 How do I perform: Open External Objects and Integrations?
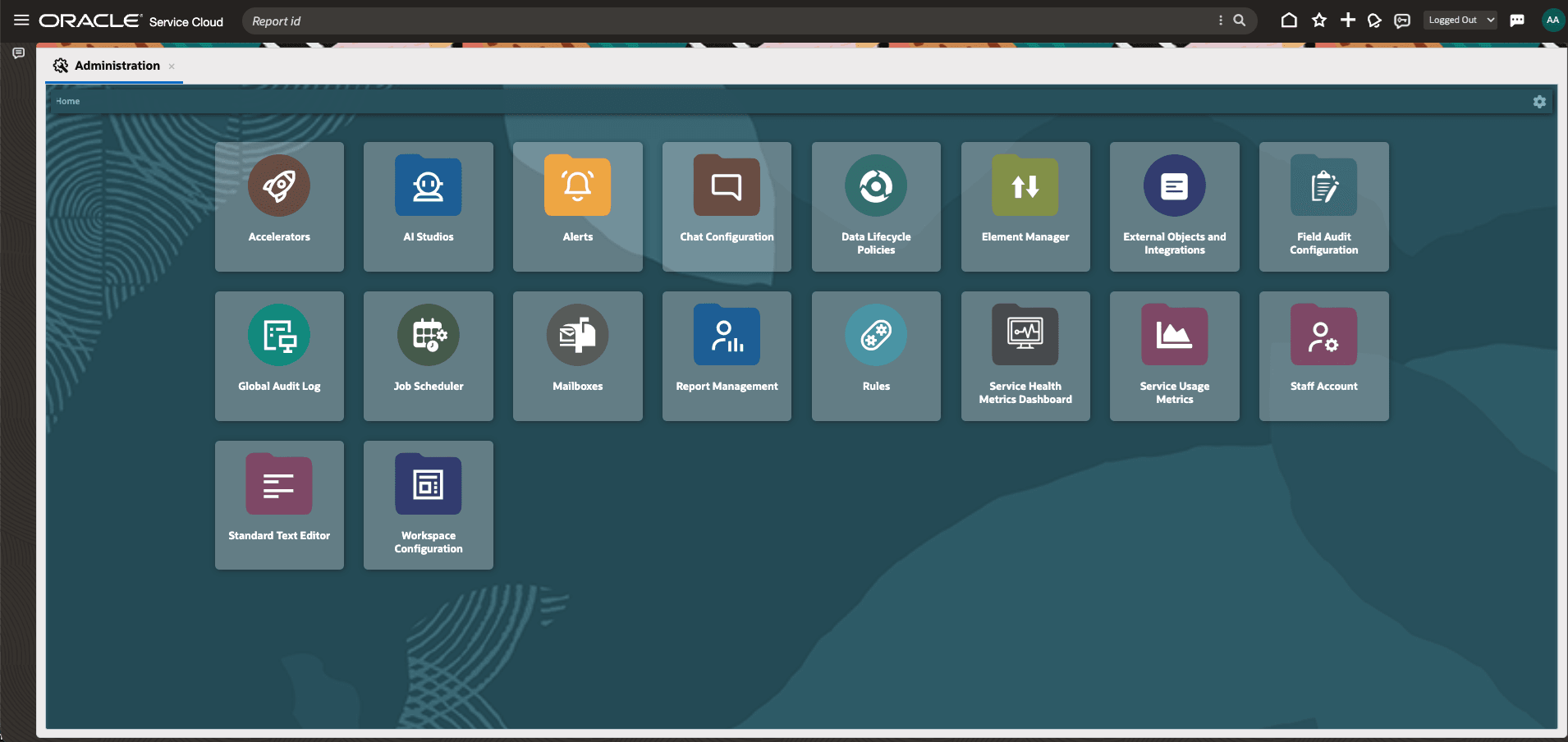pos(1175,207)
